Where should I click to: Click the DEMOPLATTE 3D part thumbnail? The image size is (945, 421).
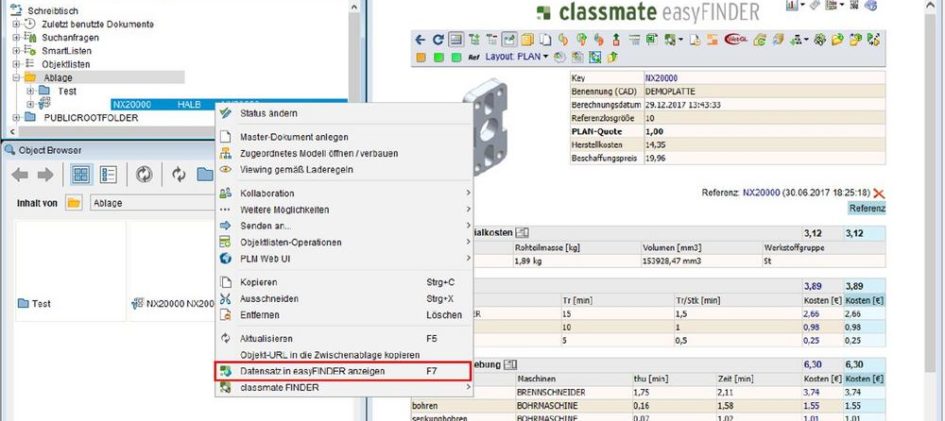click(x=486, y=126)
